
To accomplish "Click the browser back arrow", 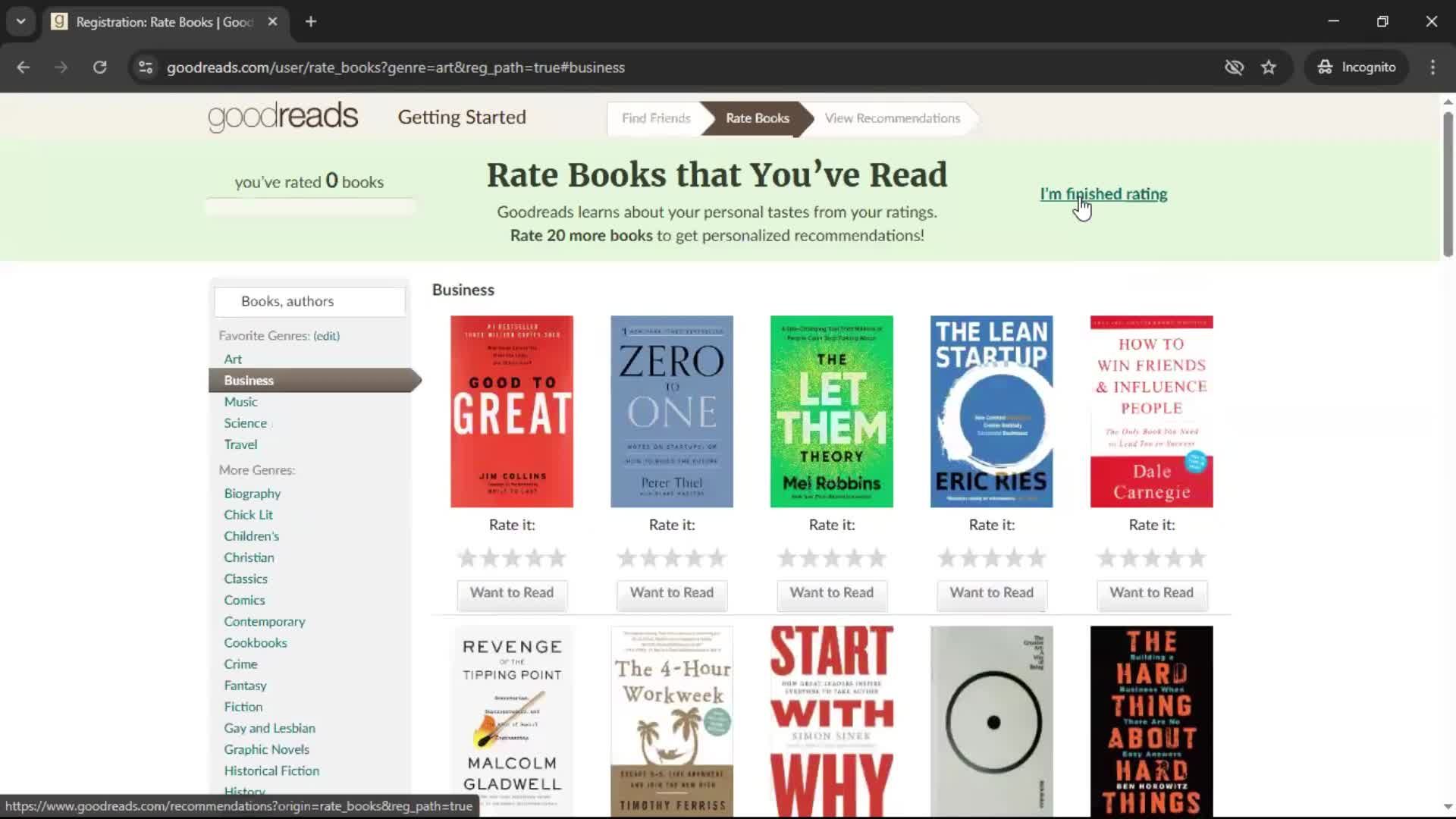I will [24, 67].
